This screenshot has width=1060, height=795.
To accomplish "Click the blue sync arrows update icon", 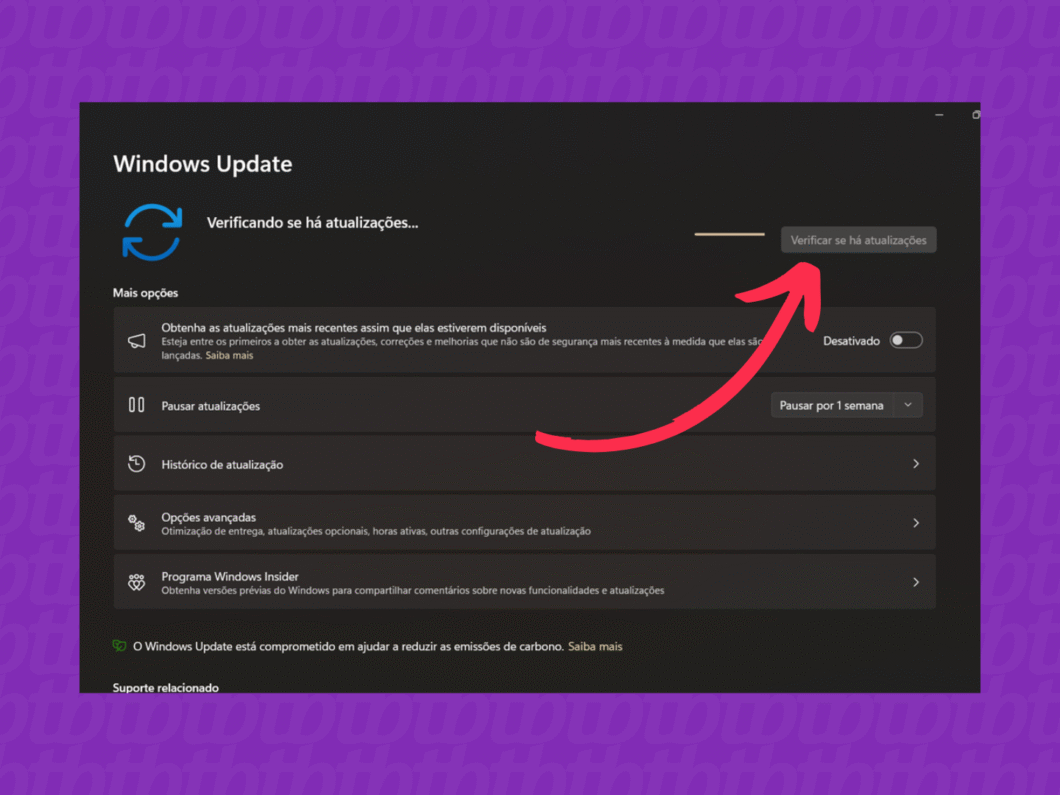I will [x=152, y=233].
